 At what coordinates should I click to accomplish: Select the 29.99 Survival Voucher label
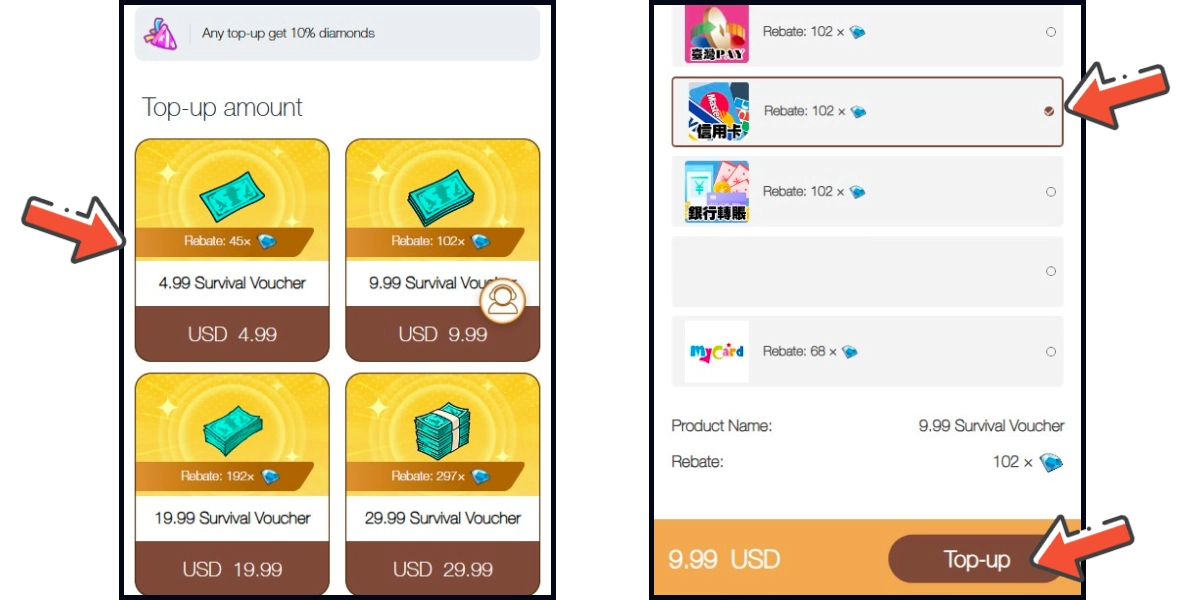(442, 518)
